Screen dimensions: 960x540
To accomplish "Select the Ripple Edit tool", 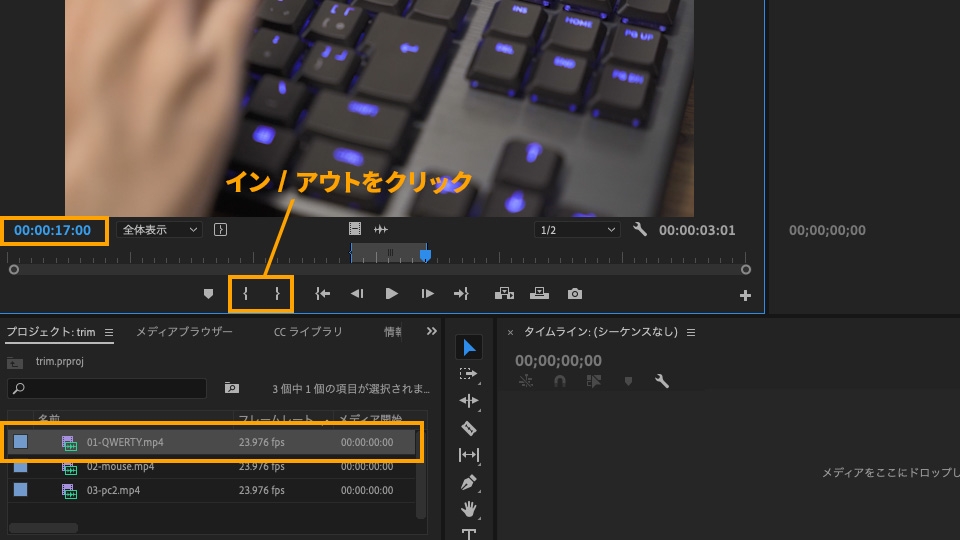I will point(469,401).
